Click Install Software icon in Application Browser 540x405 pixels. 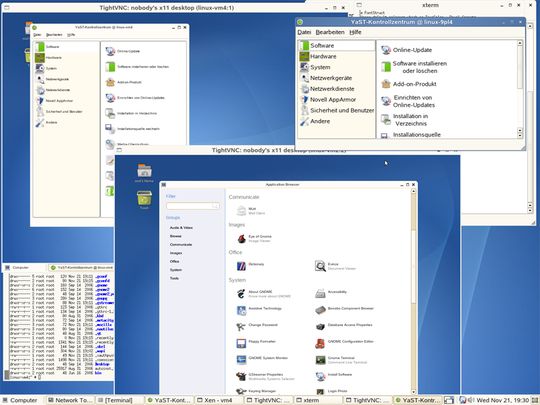click(x=320, y=376)
